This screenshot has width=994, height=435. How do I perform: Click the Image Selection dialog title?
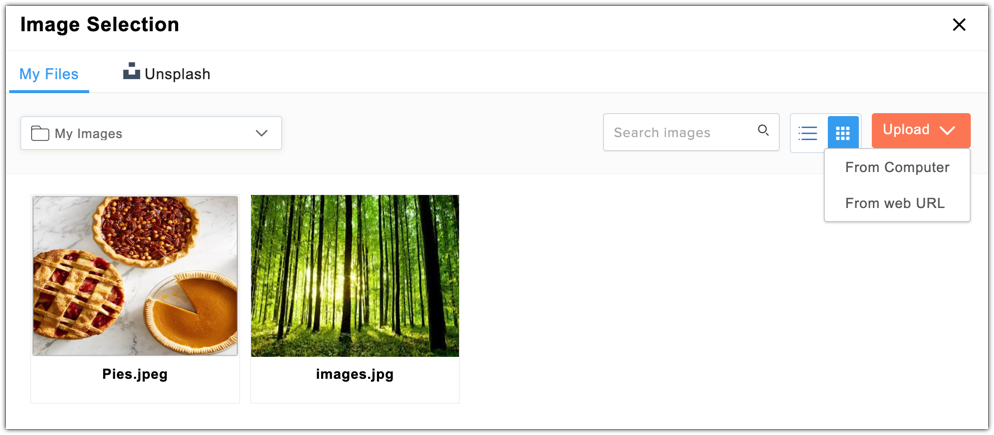pos(100,25)
